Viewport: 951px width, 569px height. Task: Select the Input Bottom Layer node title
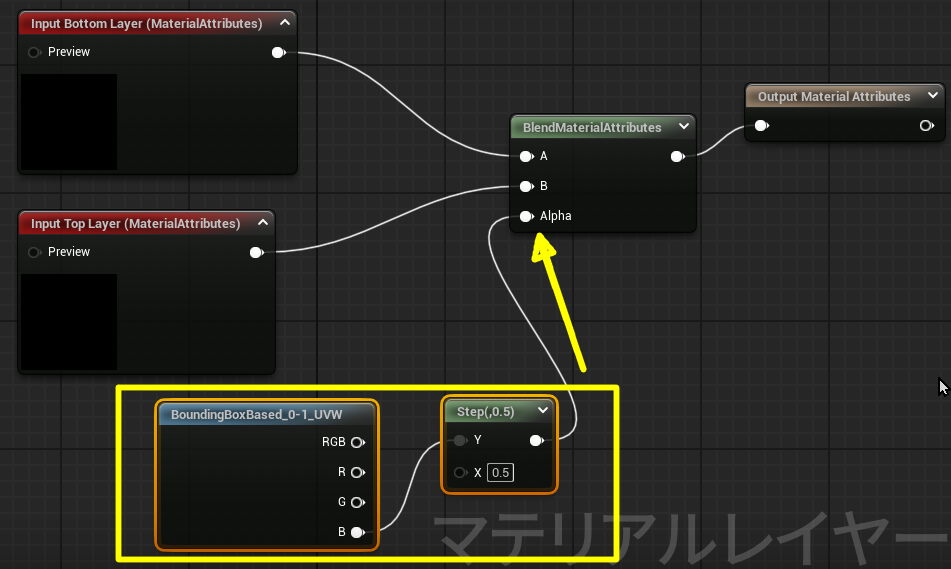(x=147, y=23)
